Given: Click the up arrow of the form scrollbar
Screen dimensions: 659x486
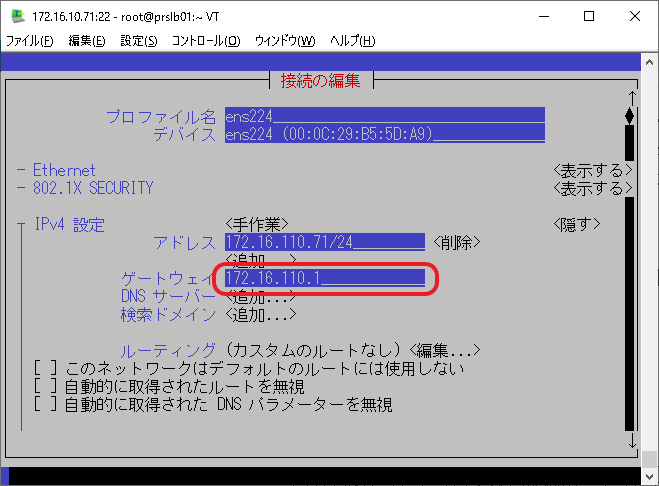Looking at the screenshot, I should pyautogui.click(x=630, y=98).
